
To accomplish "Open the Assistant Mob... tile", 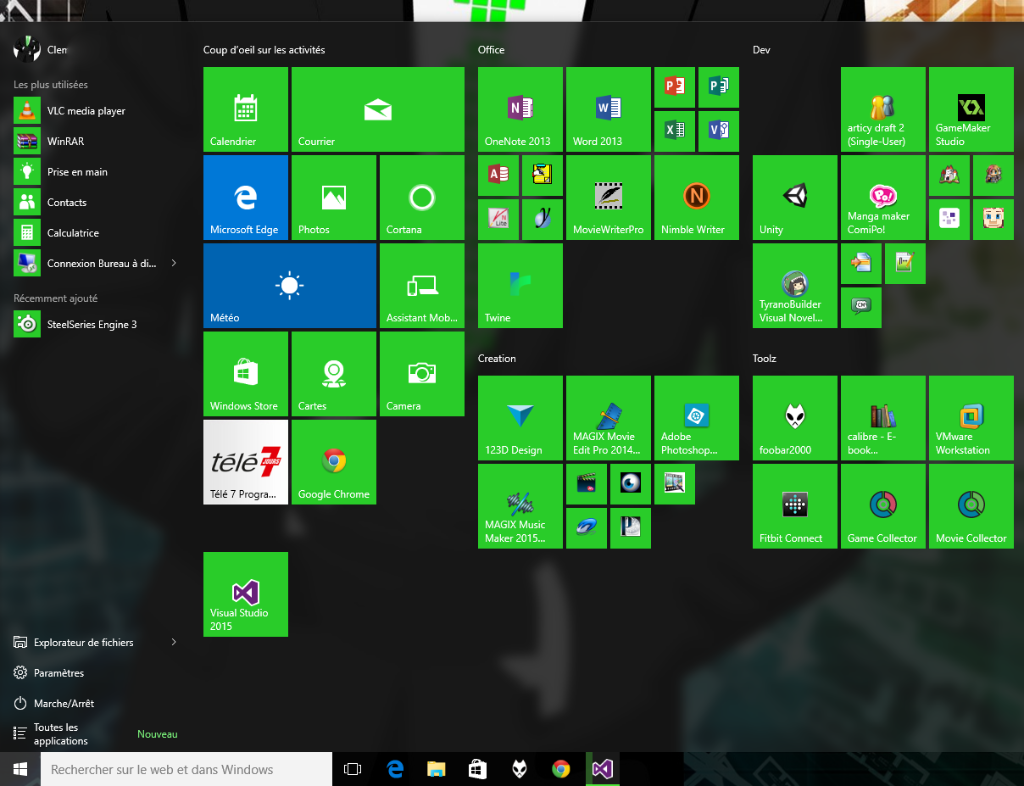I will pos(422,285).
